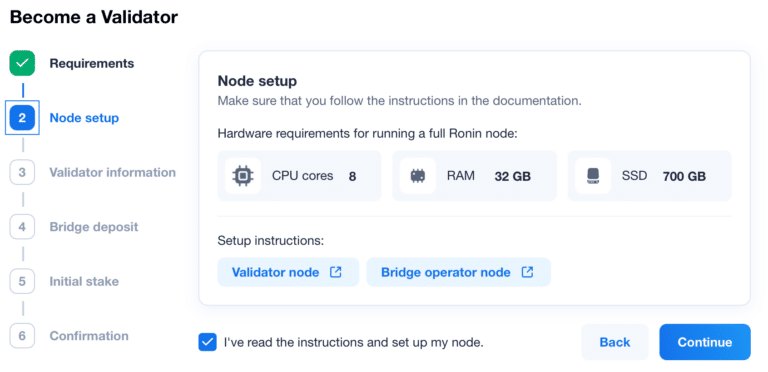Image resolution: width=768 pixels, height=372 pixels.
Task: Click the RAM memory module icon
Action: [x=418, y=176]
